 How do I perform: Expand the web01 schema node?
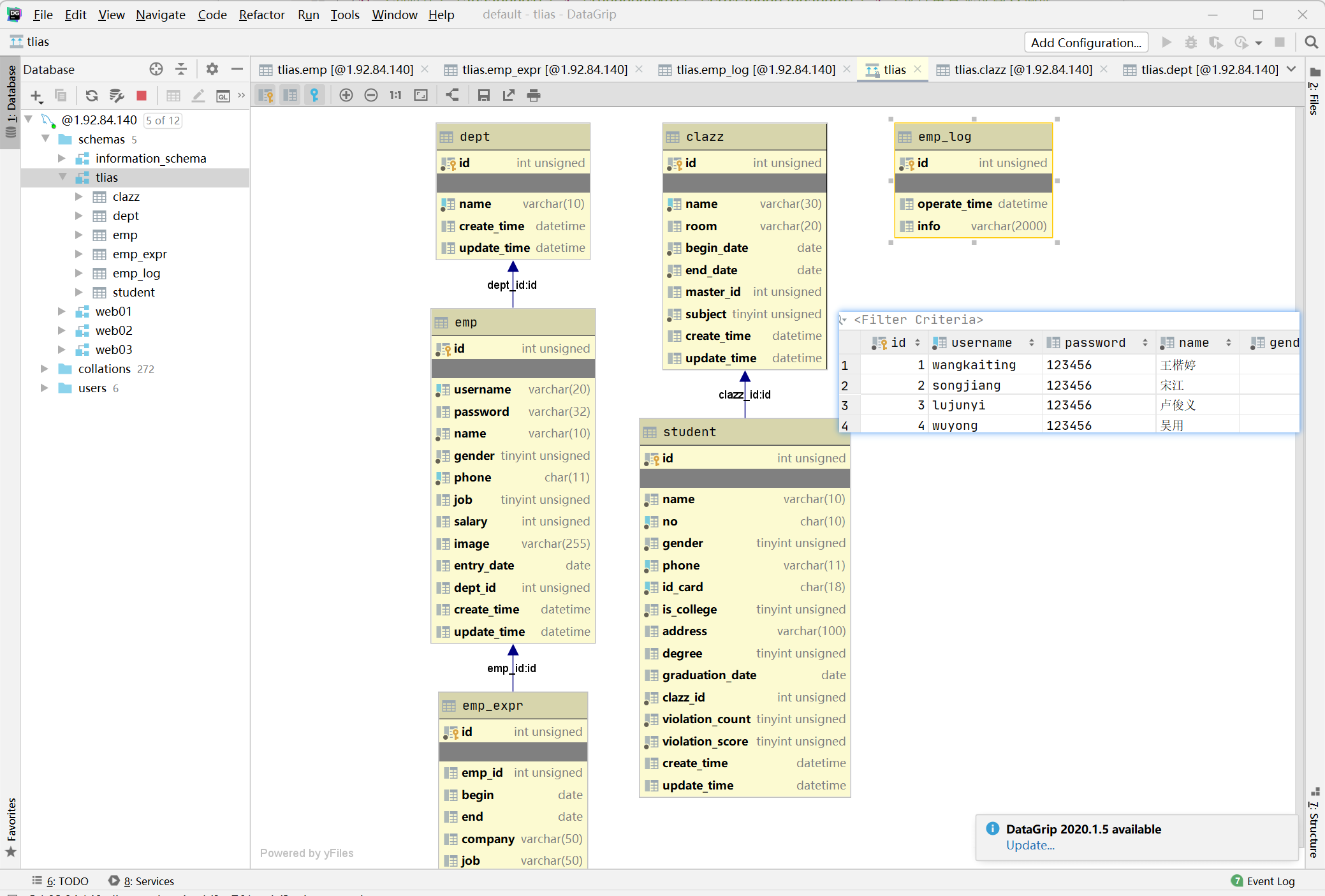coord(62,312)
